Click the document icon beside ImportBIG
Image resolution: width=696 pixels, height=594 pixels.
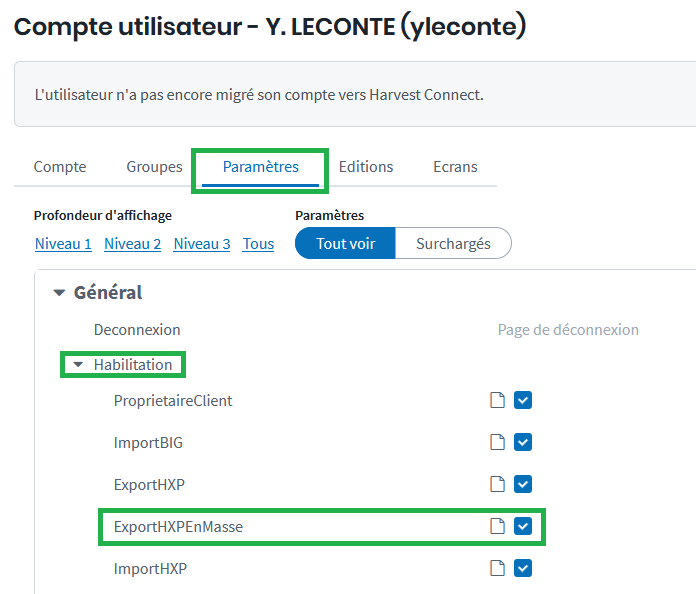497,443
